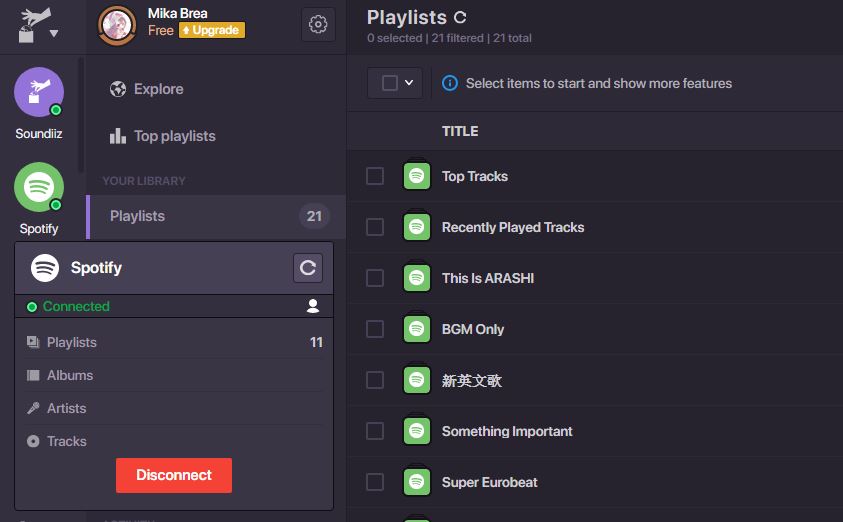Viewport: 843px width, 522px height.
Task: Open Spotify Tracks in popup
Action: tap(174, 441)
